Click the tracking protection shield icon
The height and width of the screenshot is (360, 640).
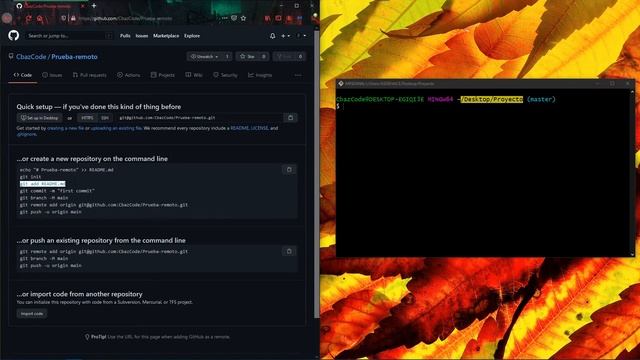[x=64, y=18]
